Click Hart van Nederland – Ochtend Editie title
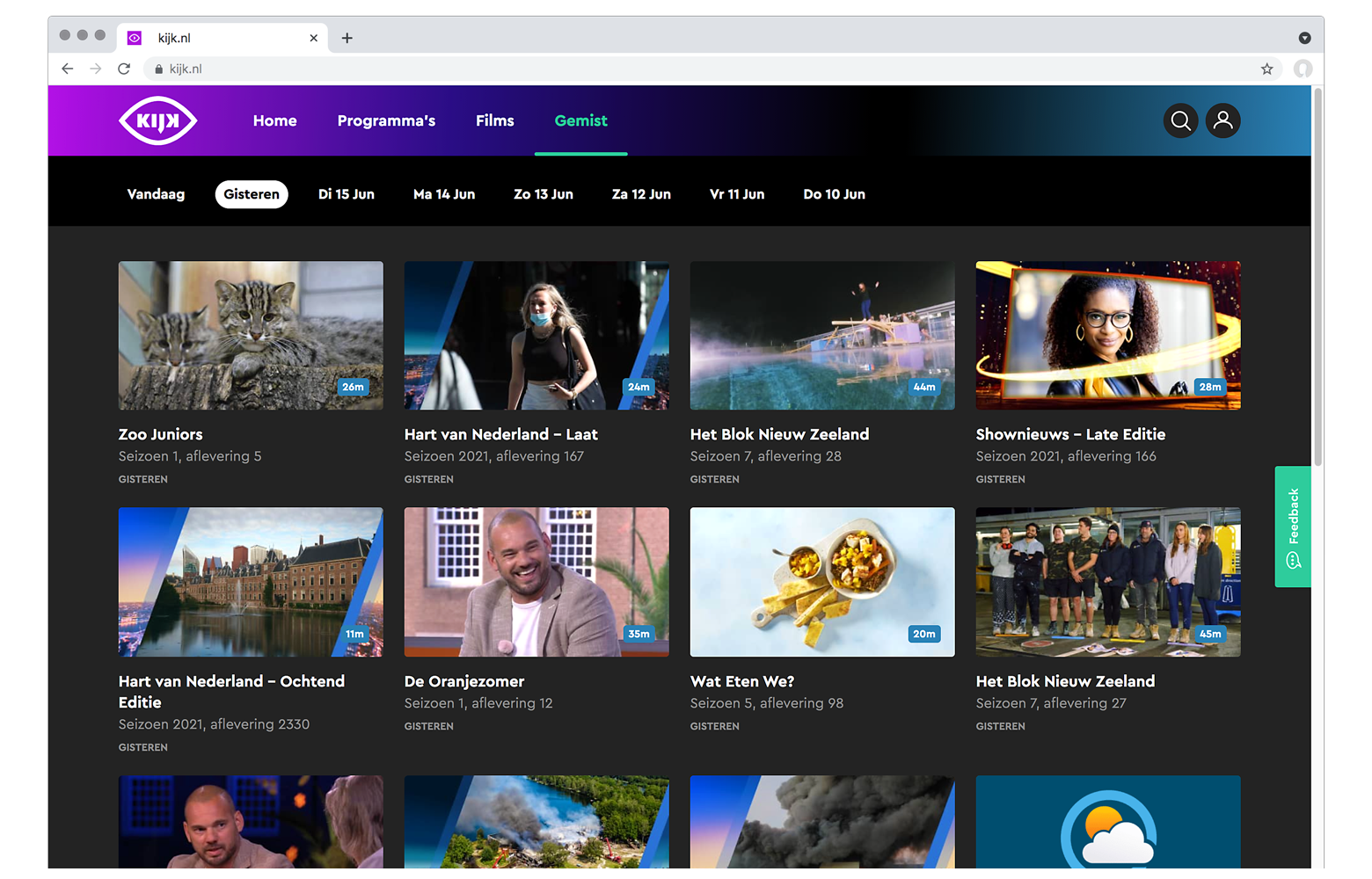 [x=231, y=692]
